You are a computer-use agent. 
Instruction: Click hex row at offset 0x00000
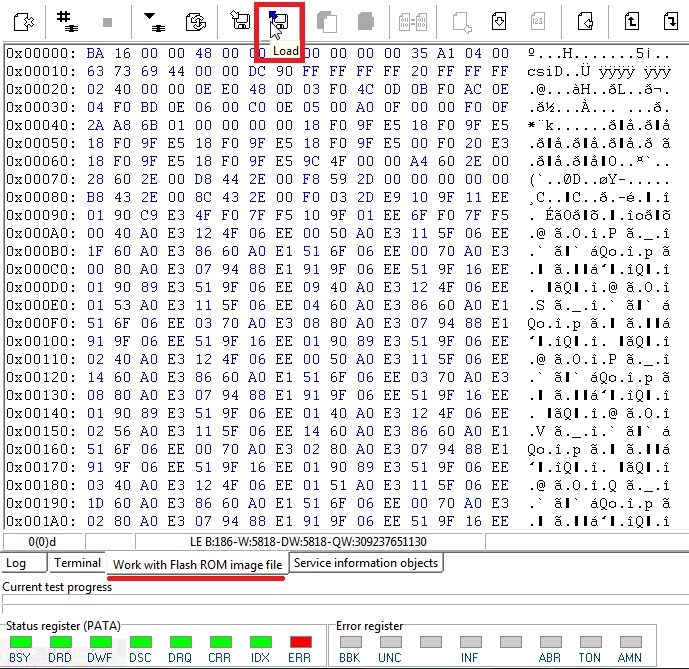(260, 52)
